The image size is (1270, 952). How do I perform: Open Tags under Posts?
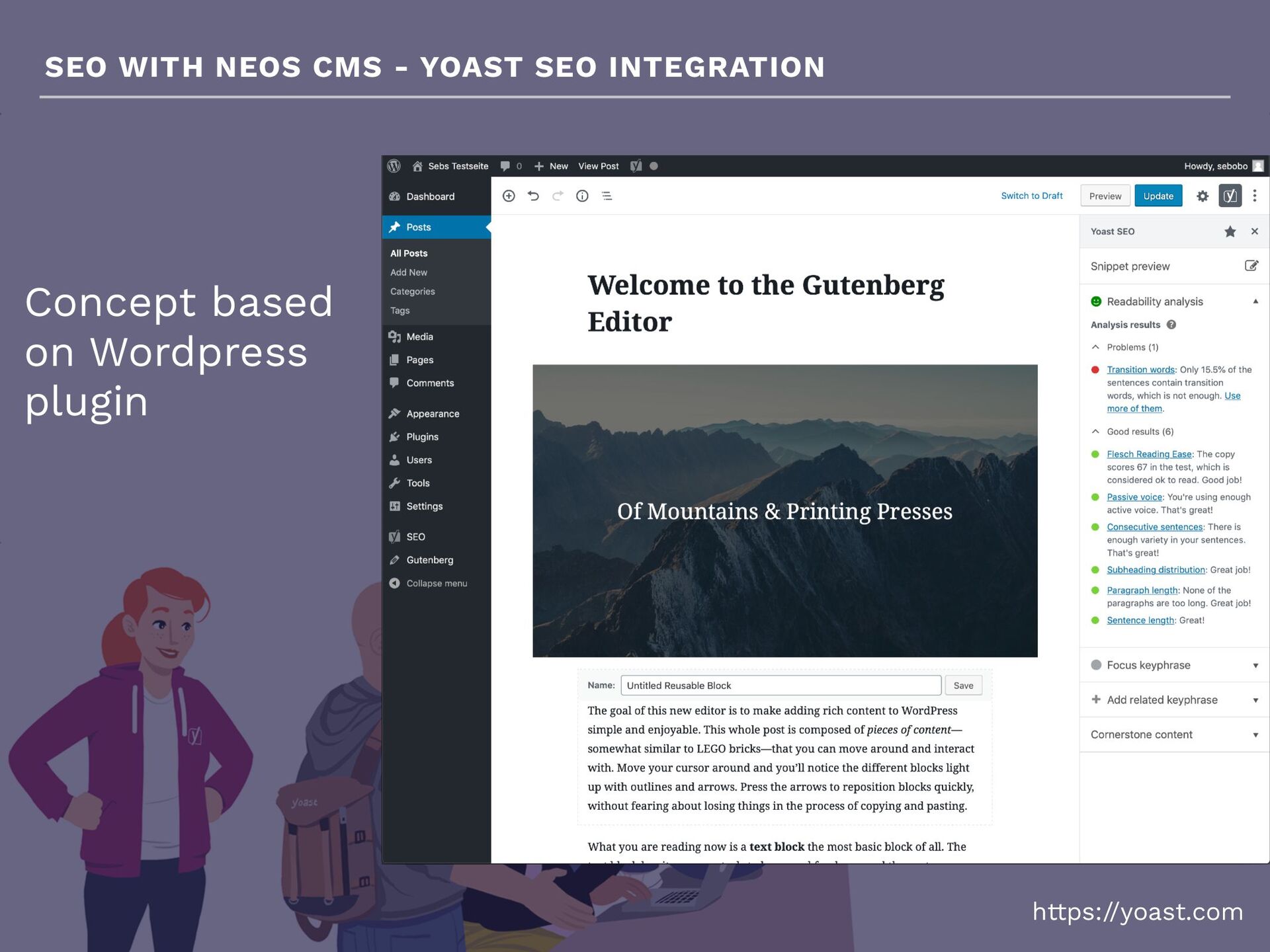[x=400, y=311]
